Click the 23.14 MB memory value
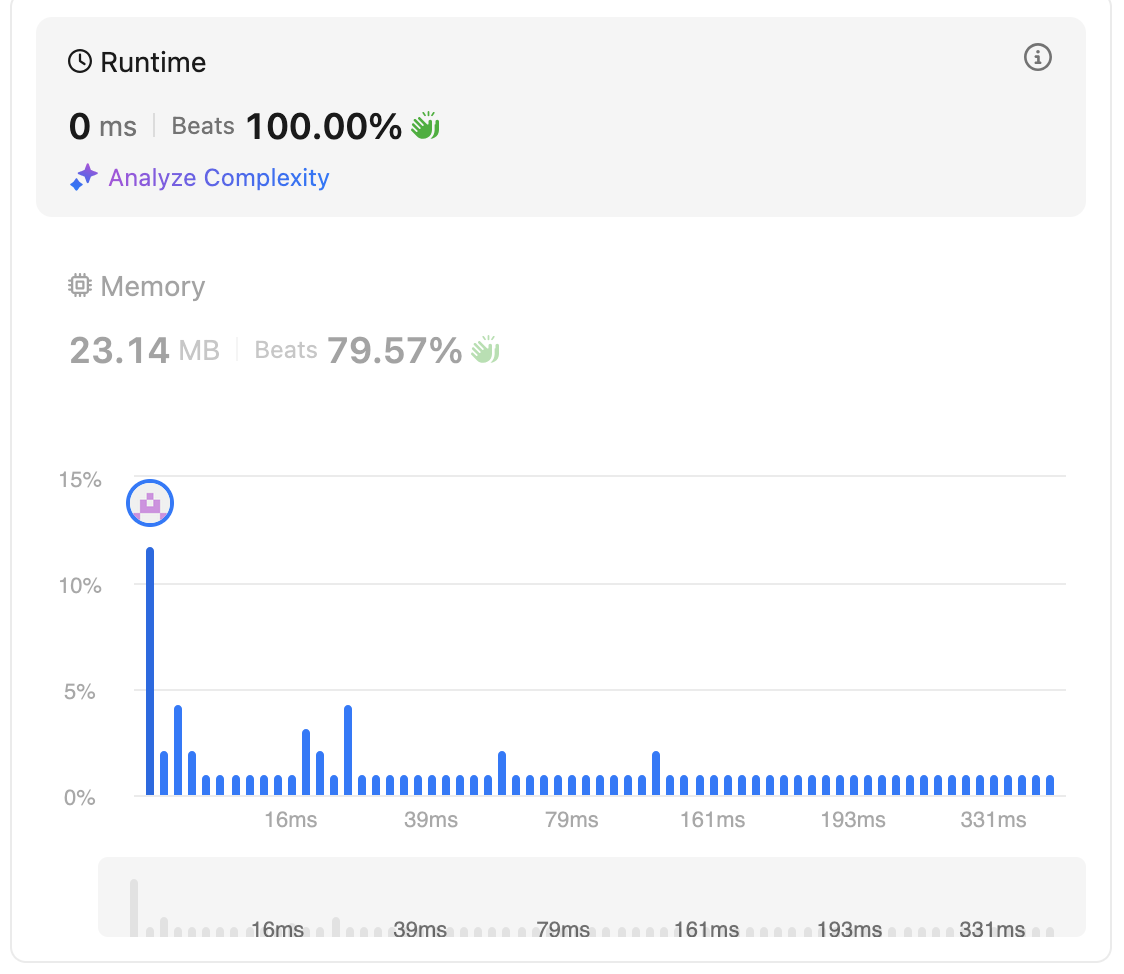This screenshot has height=974, width=1124. click(x=144, y=350)
